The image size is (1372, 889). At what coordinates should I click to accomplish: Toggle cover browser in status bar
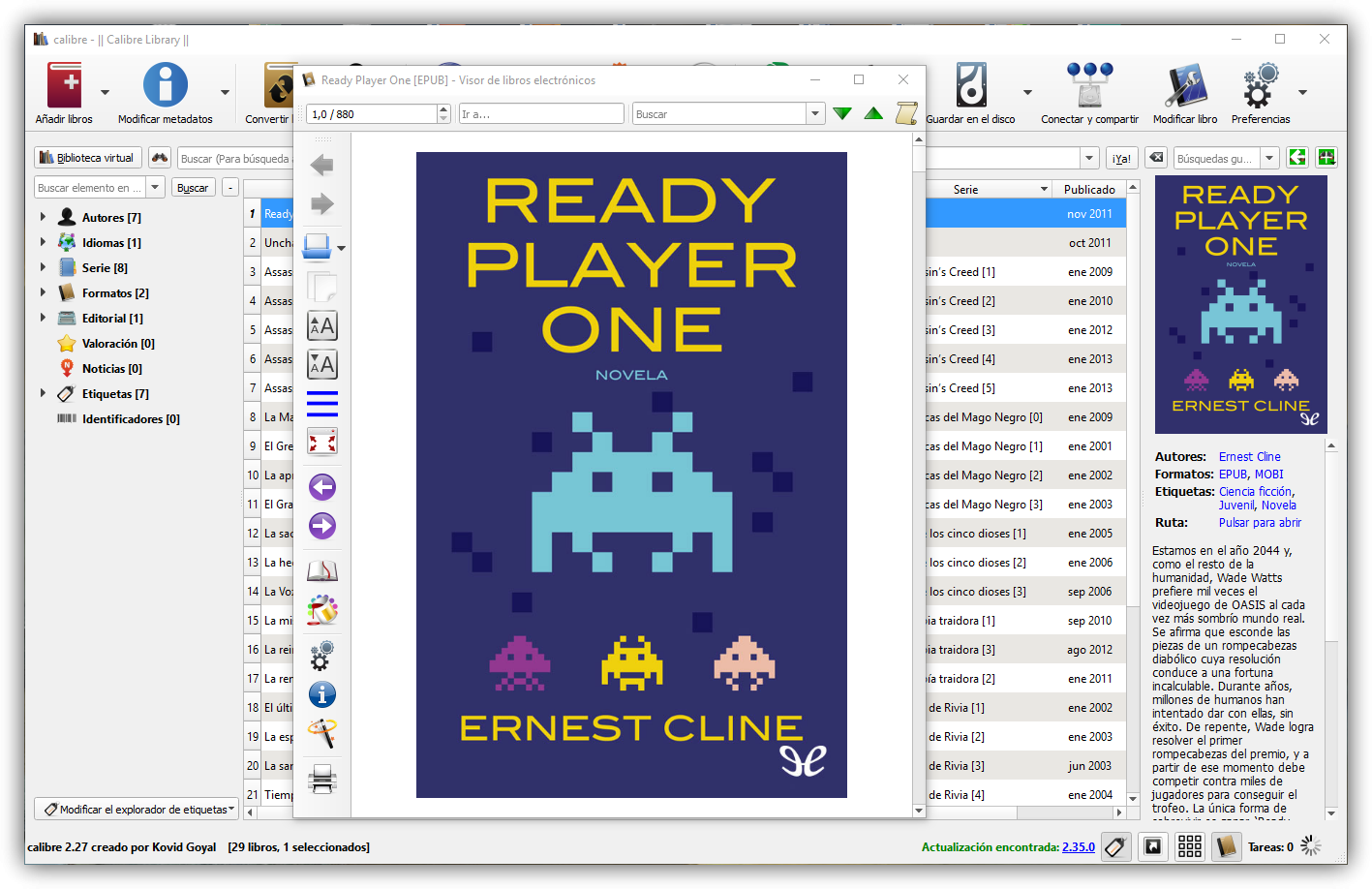click(x=1153, y=846)
